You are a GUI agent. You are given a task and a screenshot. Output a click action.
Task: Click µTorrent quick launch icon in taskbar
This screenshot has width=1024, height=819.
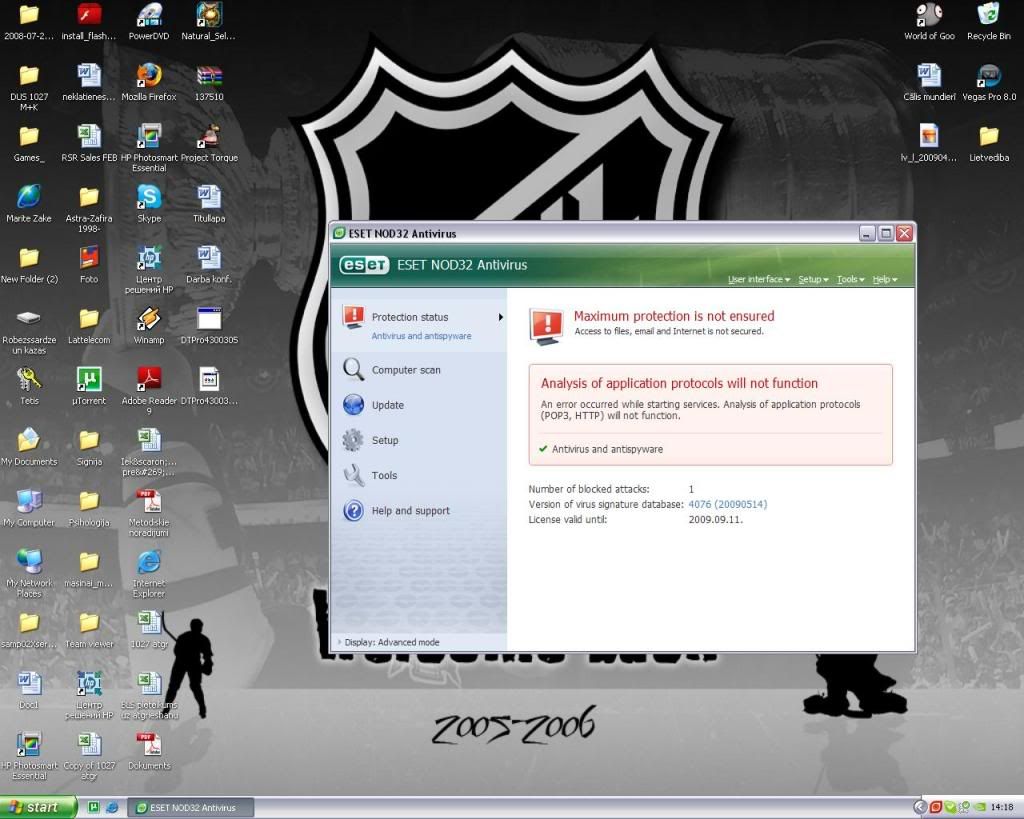pos(94,807)
